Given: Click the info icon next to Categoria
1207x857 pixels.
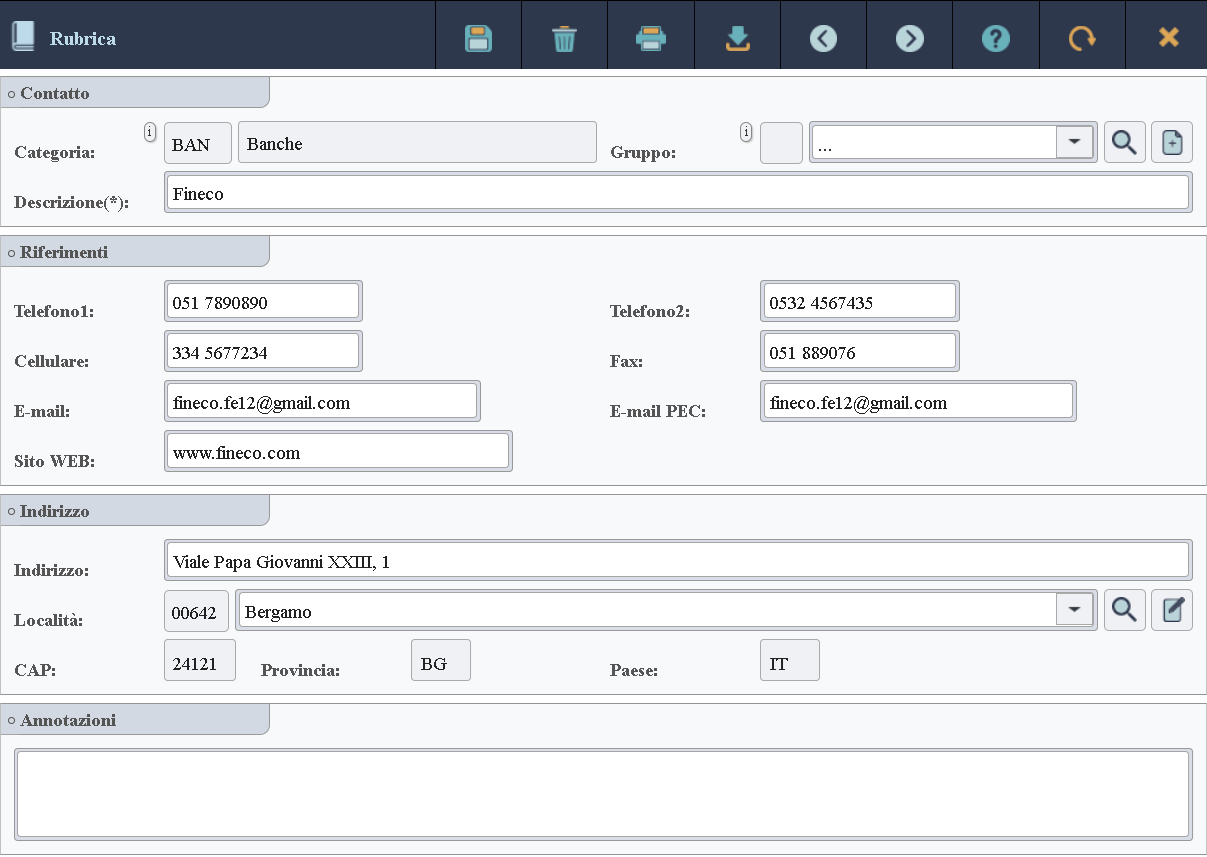Looking at the screenshot, I should (x=150, y=132).
